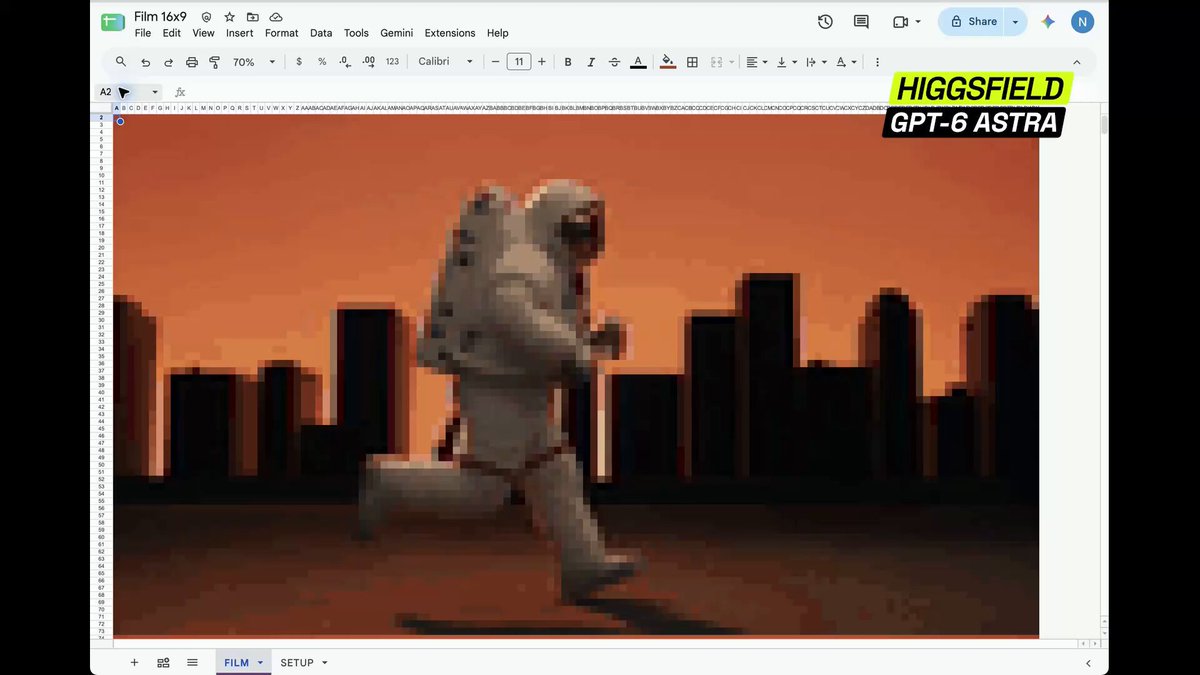Open the Gemini spark assistant
Image resolution: width=1200 pixels, height=675 pixels.
pyautogui.click(x=1048, y=21)
